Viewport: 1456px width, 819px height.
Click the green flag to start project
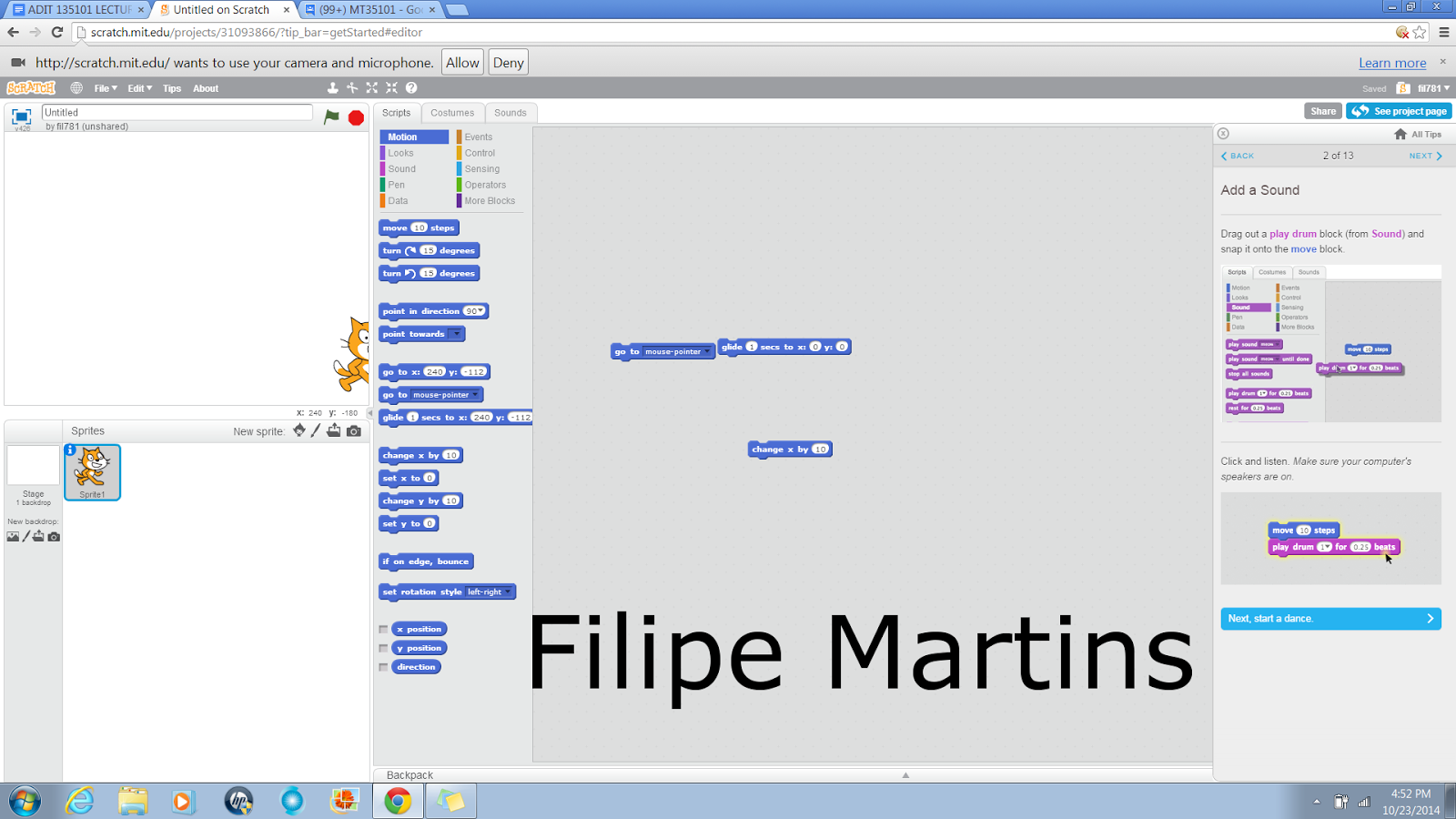[x=333, y=116]
